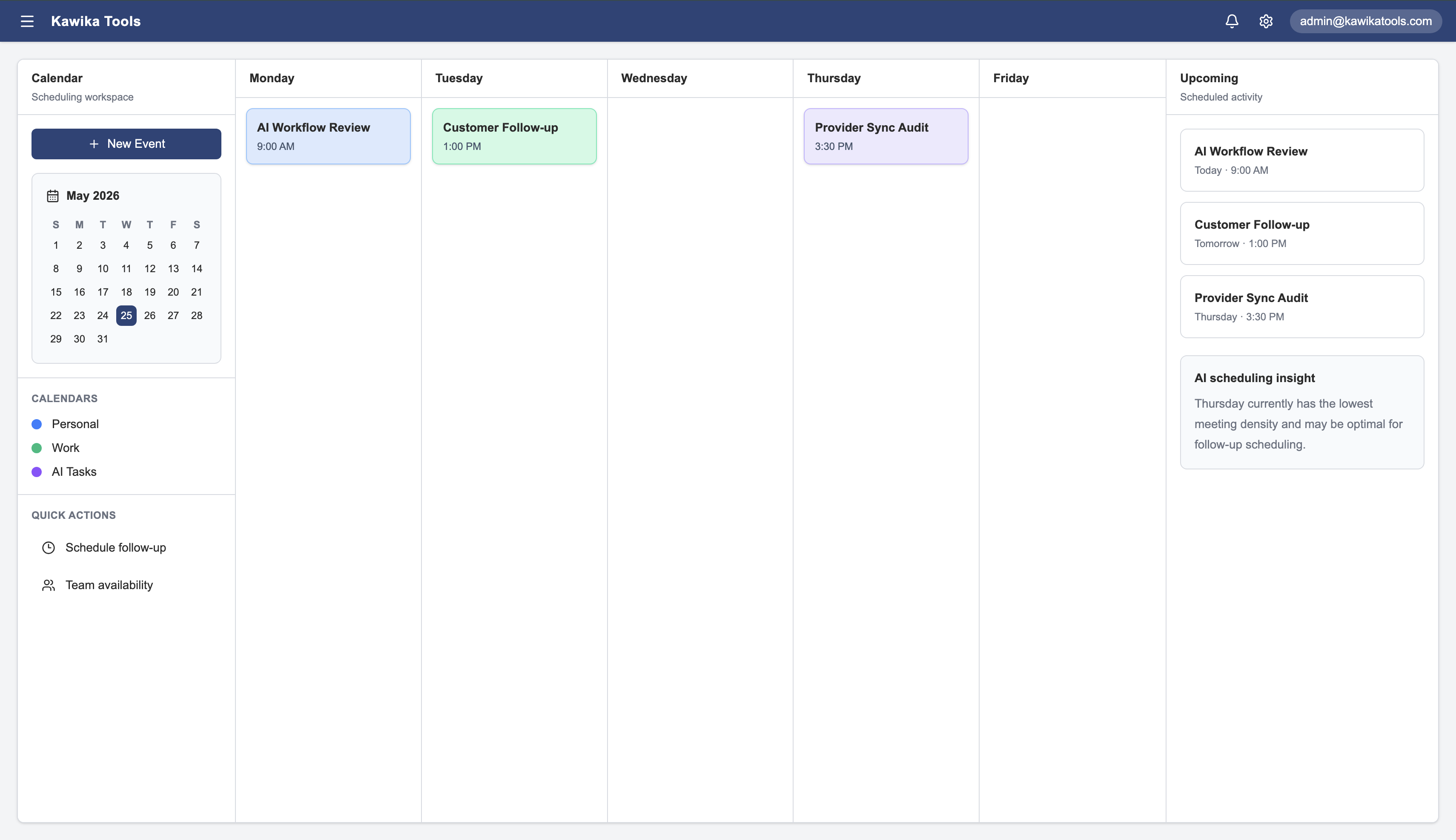
Task: Open the hamburger navigation menu
Action: 27,21
